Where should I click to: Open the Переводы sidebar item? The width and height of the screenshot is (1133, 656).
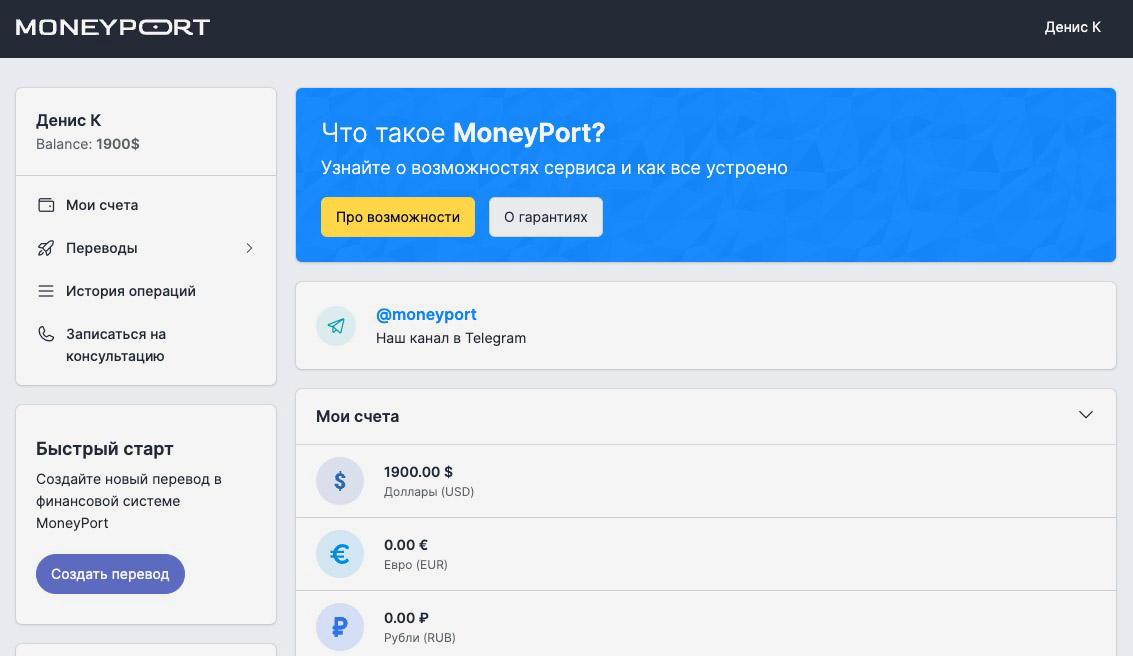146,248
